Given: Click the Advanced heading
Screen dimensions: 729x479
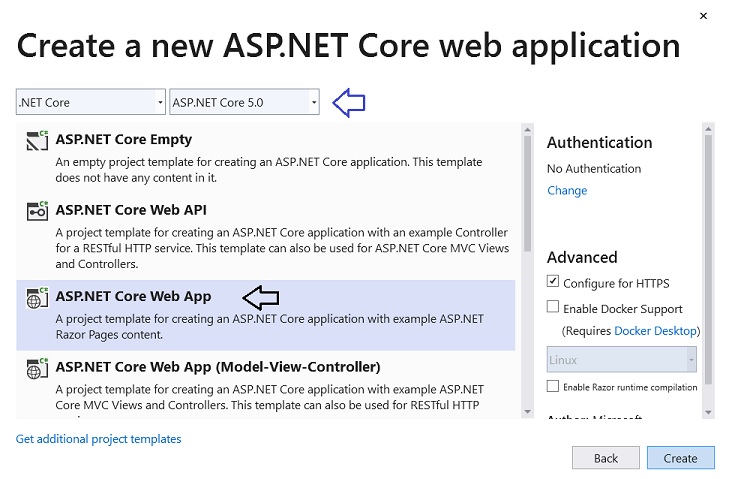Looking at the screenshot, I should click(x=582, y=257).
